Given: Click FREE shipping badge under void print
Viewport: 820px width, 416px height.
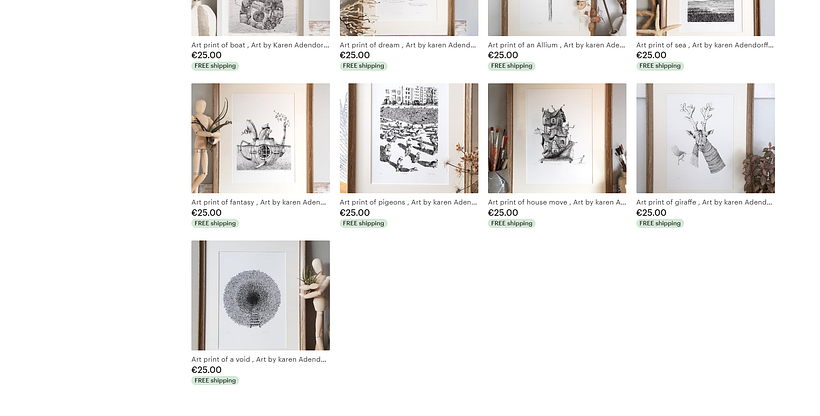Looking at the screenshot, I should 215,380.
